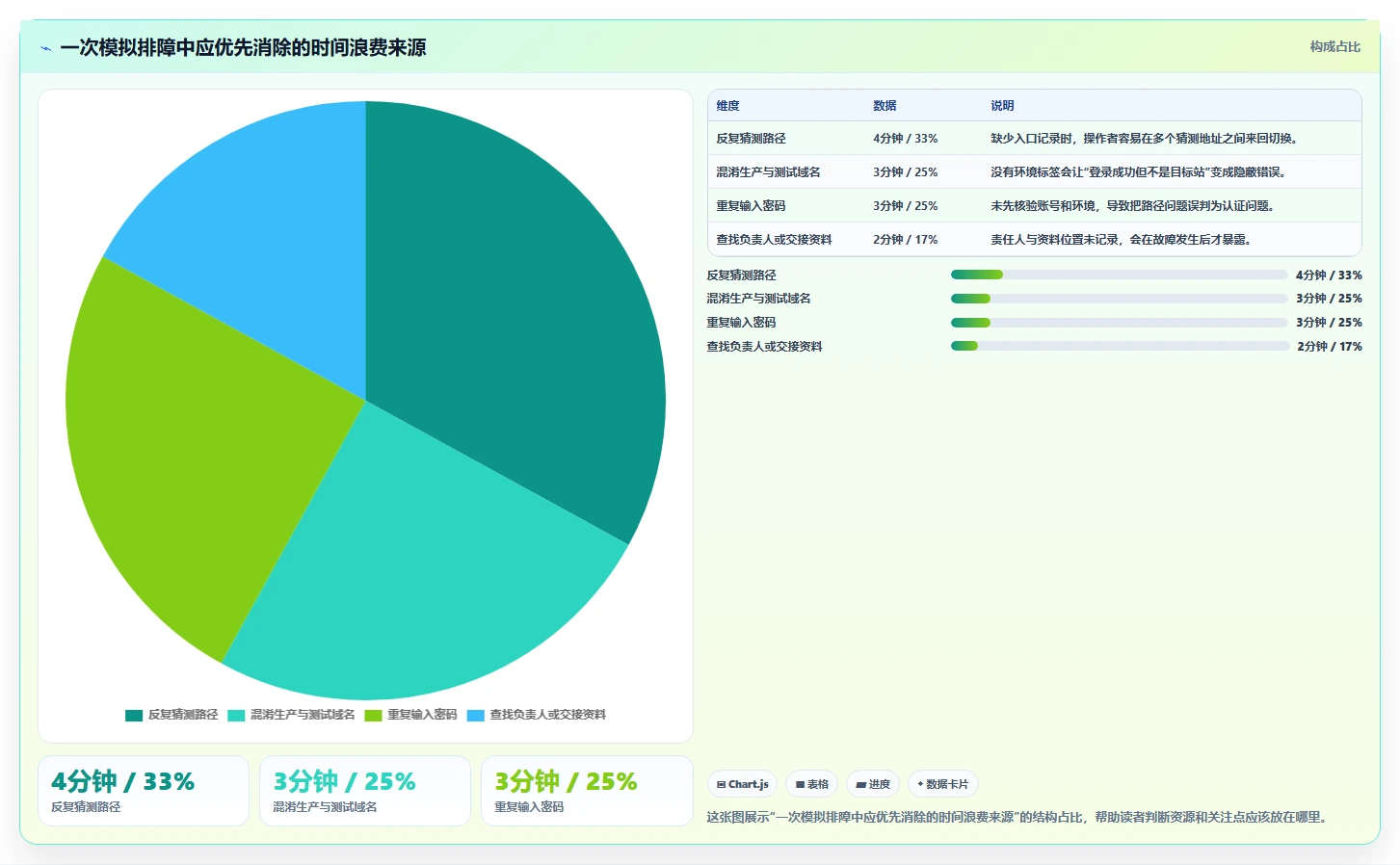Toggle the 重复输入密码 legend label

click(422, 715)
